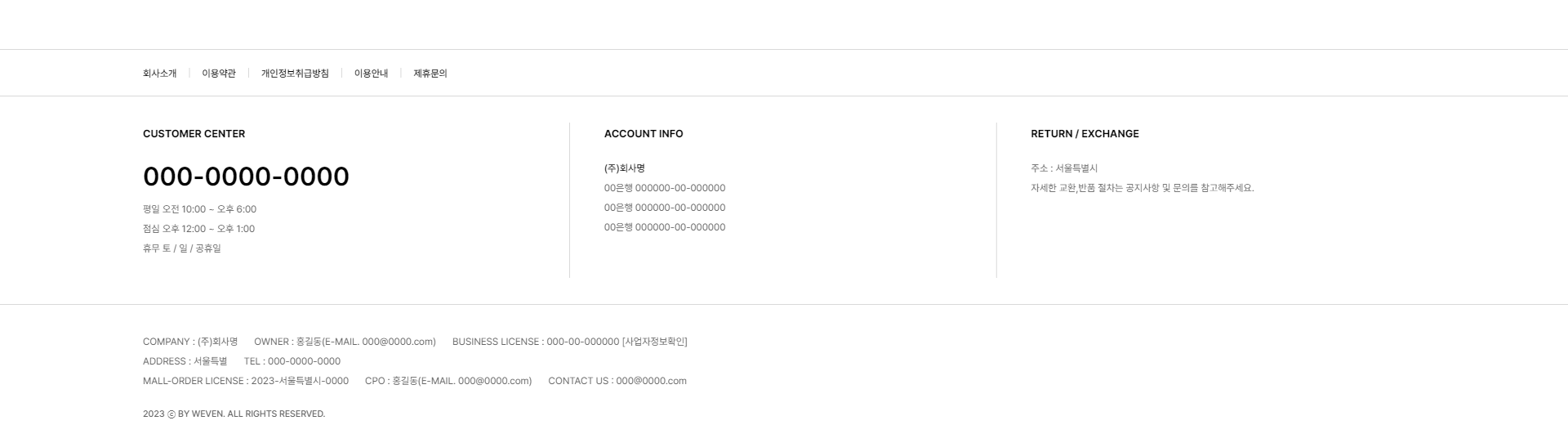Click the 휴무 토 / 일 / 공휴일 line
The width and height of the screenshot is (1568, 425).
click(x=181, y=248)
